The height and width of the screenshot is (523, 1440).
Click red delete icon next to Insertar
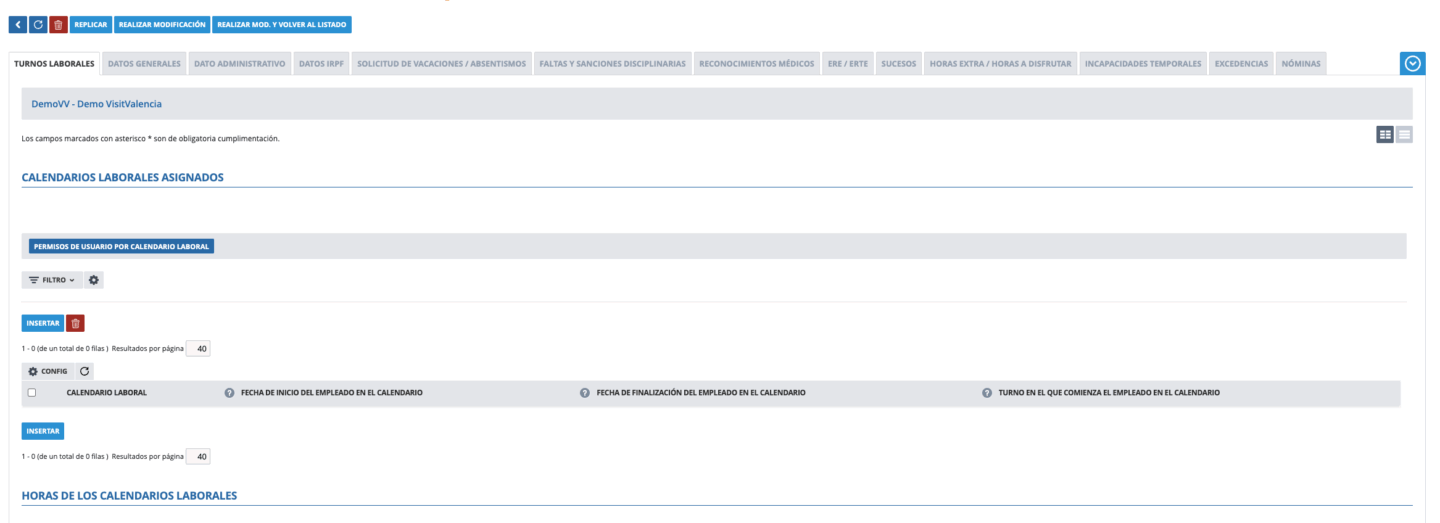pyautogui.click(x=76, y=323)
